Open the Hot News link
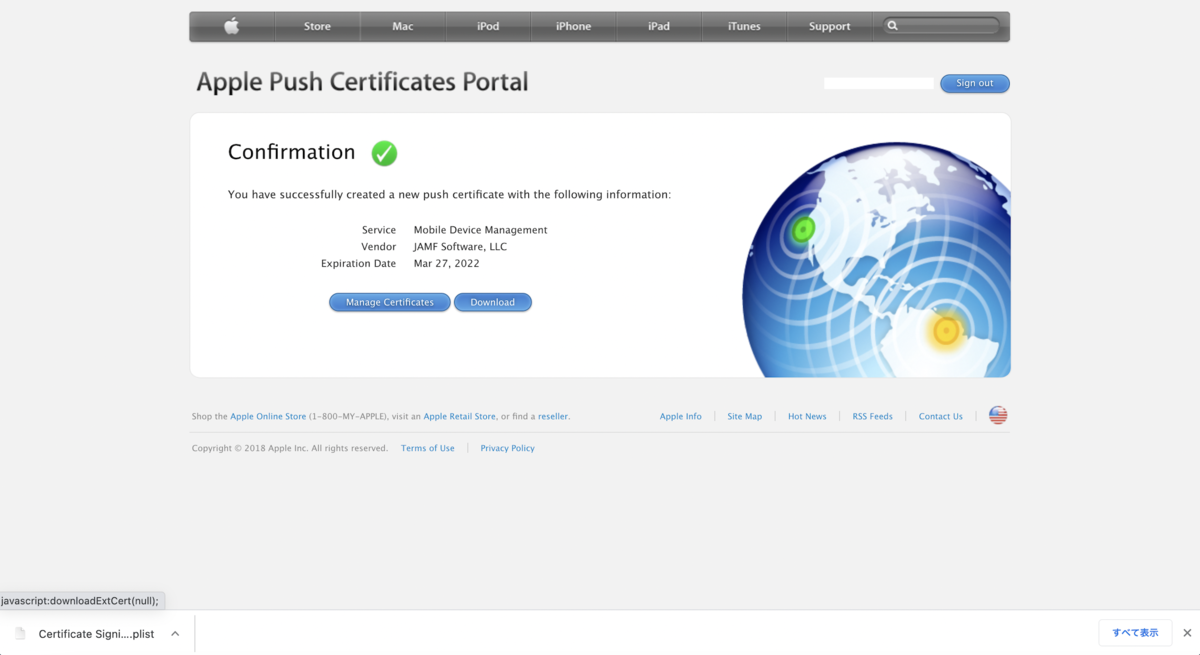Image resolution: width=1200 pixels, height=655 pixels. (x=807, y=416)
